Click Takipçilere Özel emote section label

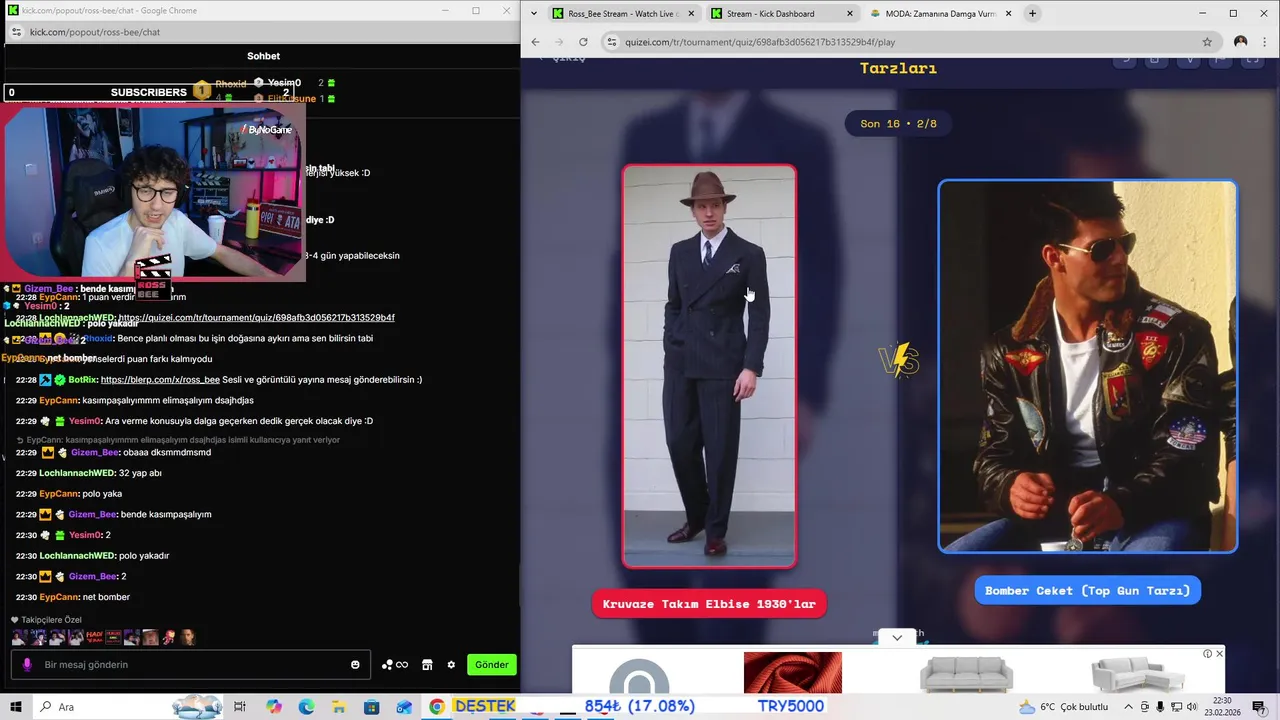point(51,620)
